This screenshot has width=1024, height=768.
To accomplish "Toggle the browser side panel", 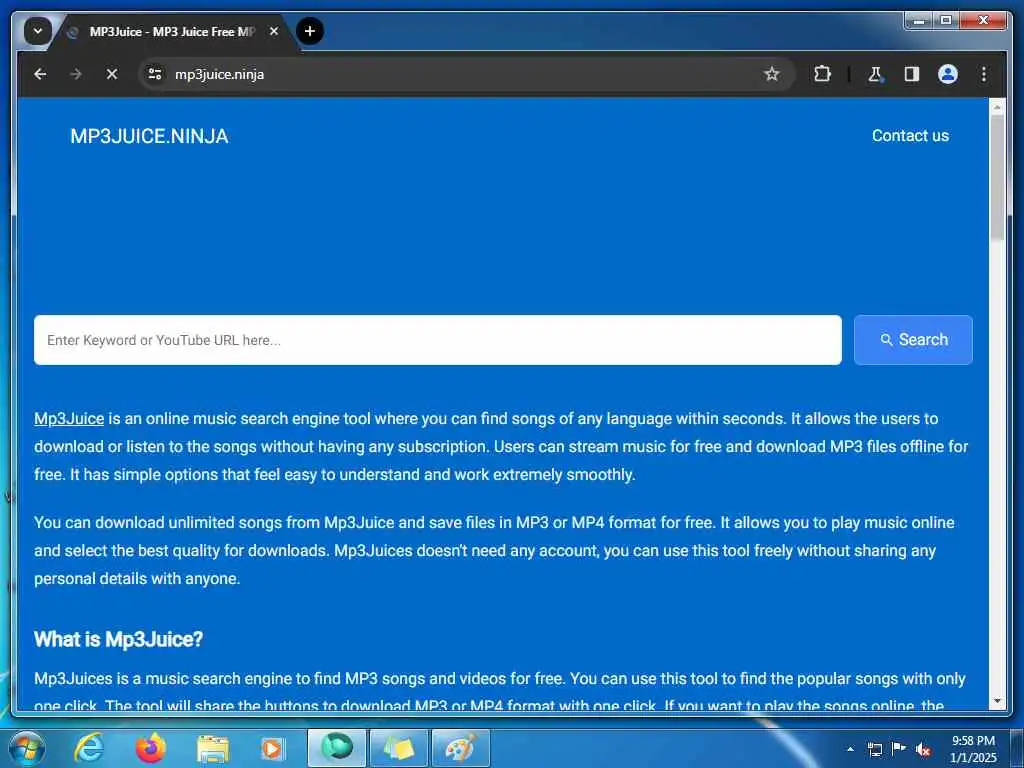I will coord(912,74).
